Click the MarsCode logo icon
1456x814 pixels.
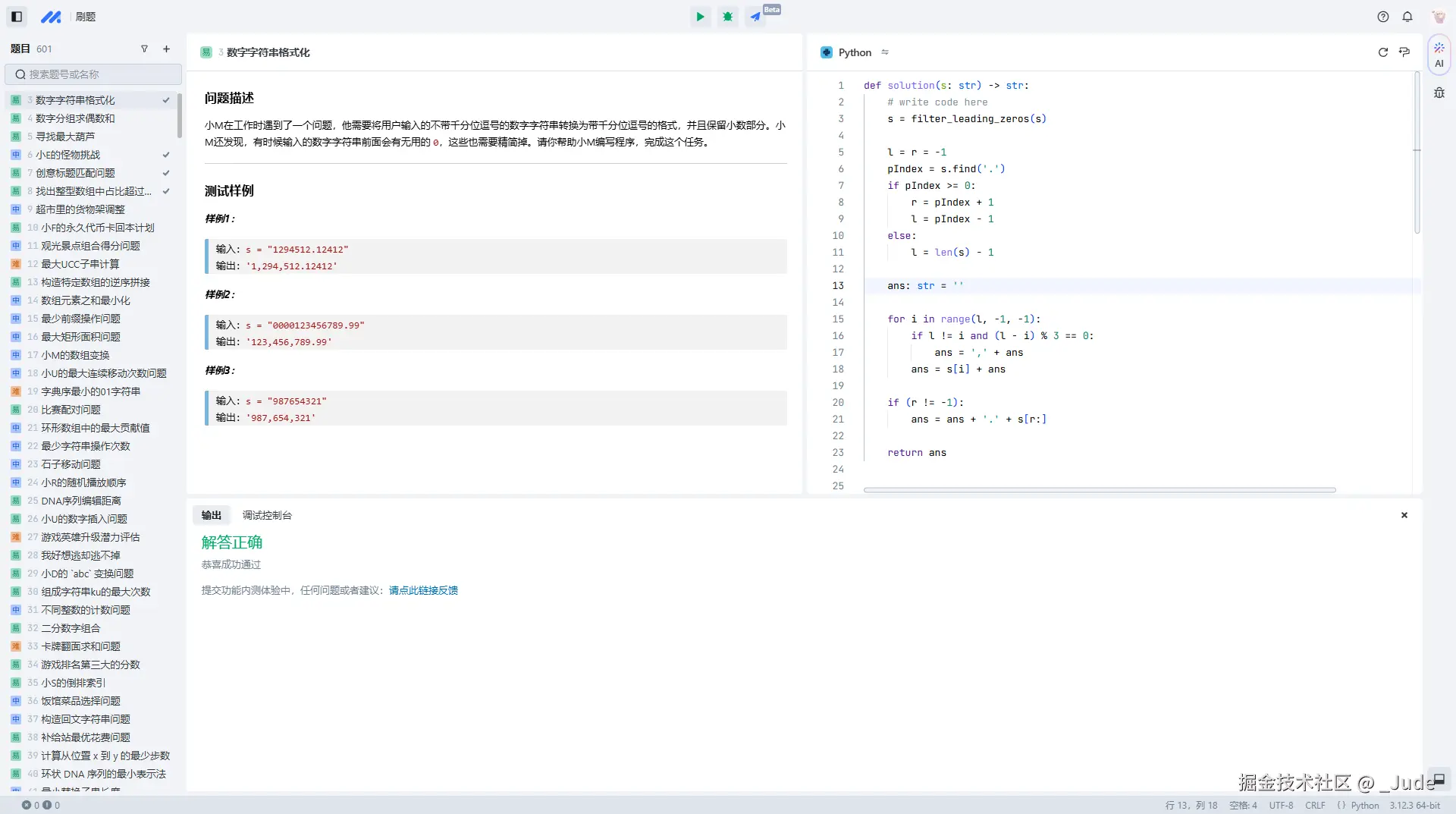[x=51, y=17]
